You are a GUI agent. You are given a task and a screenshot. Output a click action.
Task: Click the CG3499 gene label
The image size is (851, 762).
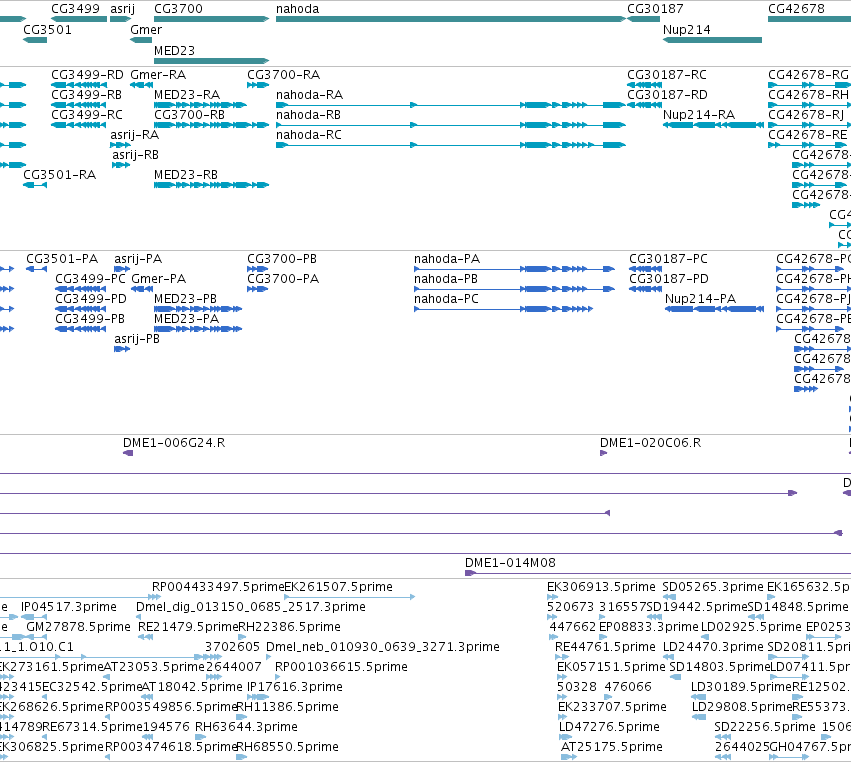coord(75,9)
